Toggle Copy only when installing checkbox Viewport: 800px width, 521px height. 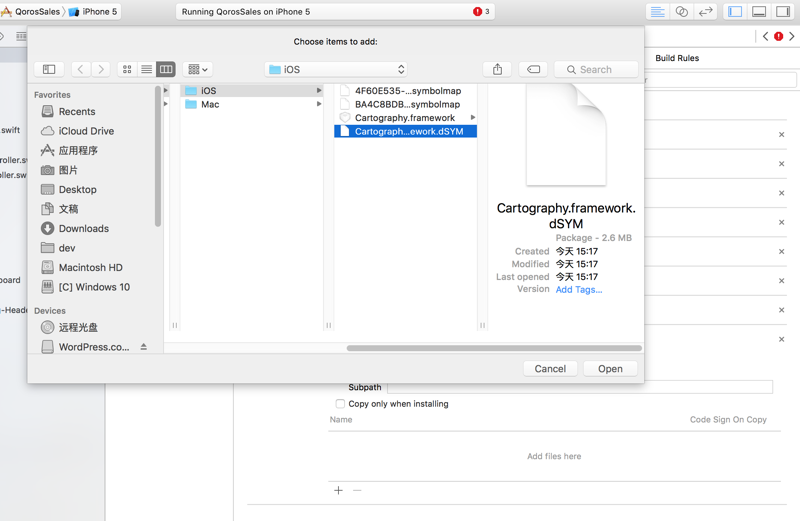(340, 404)
